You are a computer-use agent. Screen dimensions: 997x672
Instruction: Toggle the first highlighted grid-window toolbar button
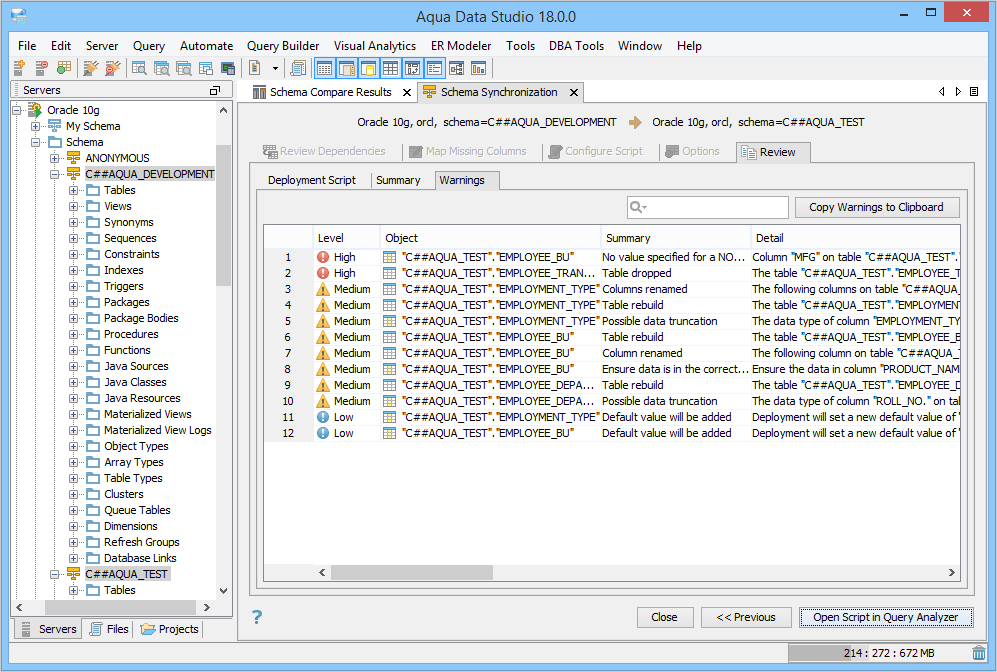pos(324,68)
